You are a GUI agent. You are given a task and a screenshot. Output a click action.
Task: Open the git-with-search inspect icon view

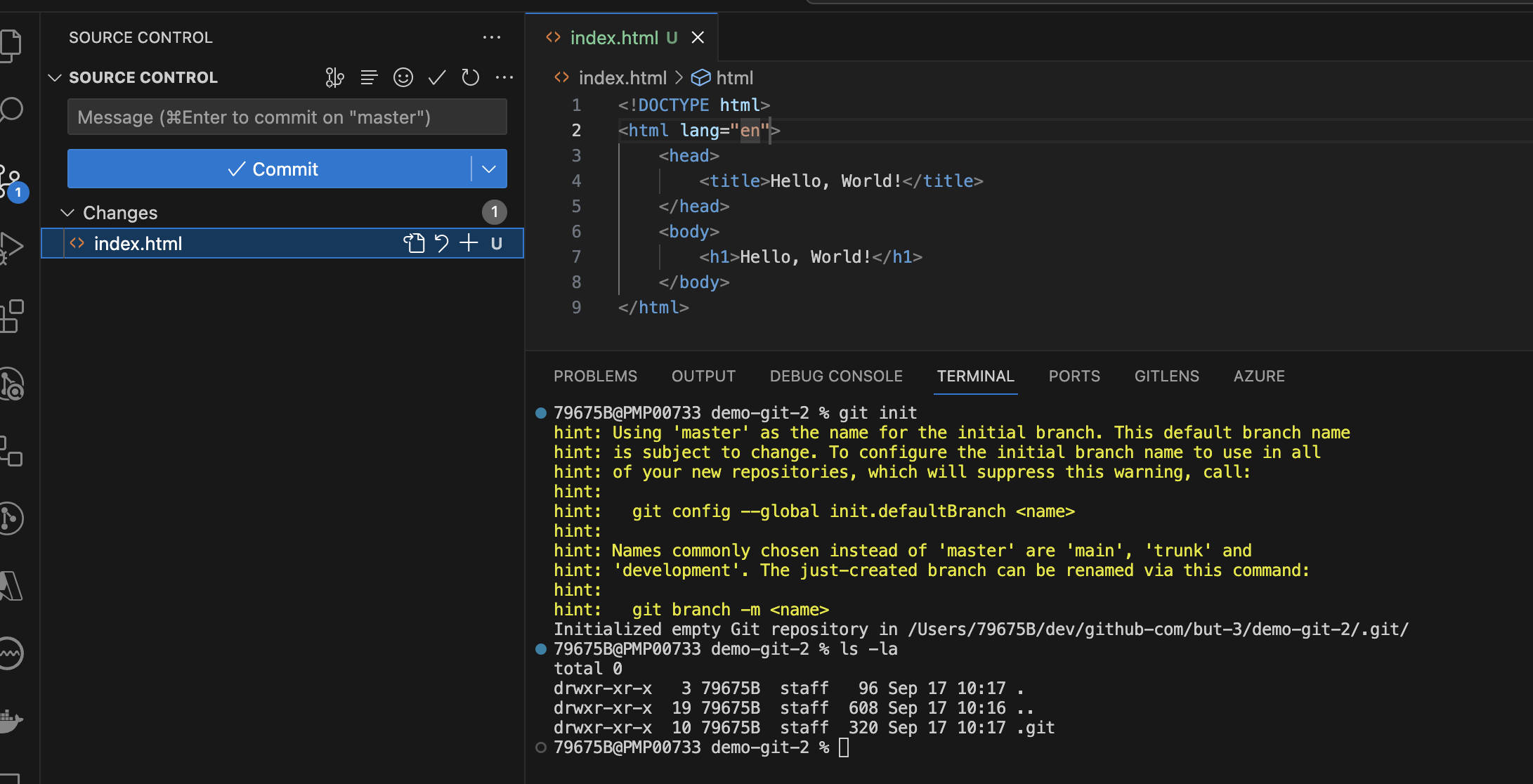pyautogui.click(x=11, y=384)
